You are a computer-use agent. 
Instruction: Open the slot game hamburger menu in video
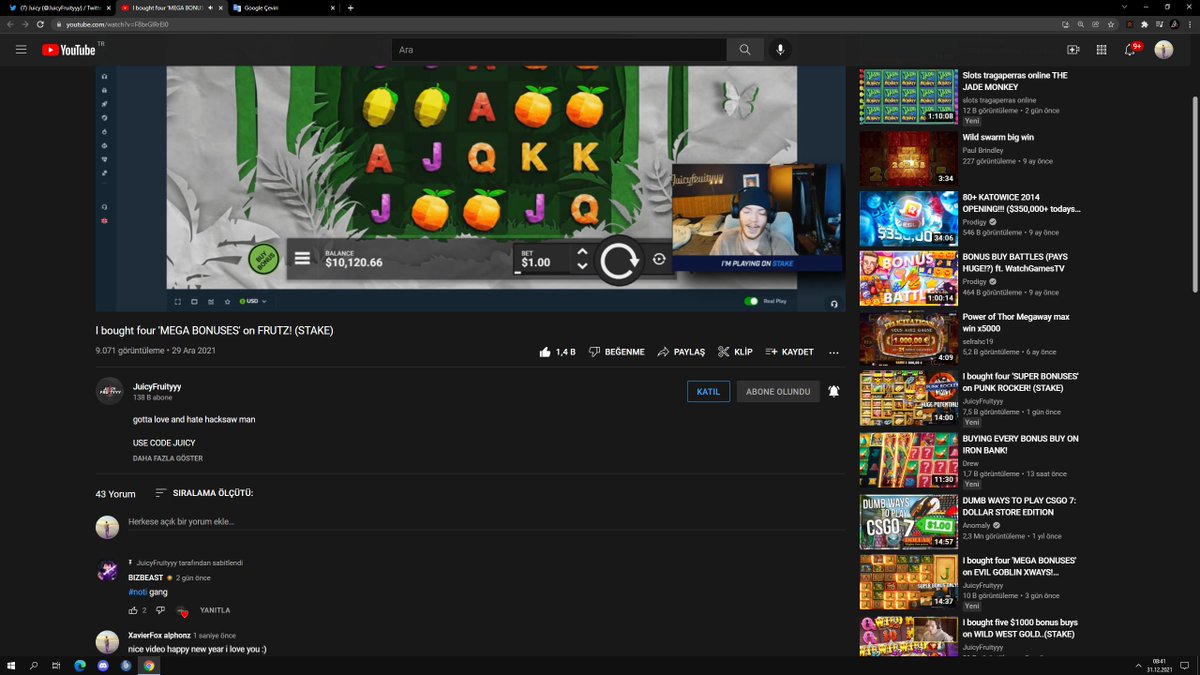coord(302,259)
